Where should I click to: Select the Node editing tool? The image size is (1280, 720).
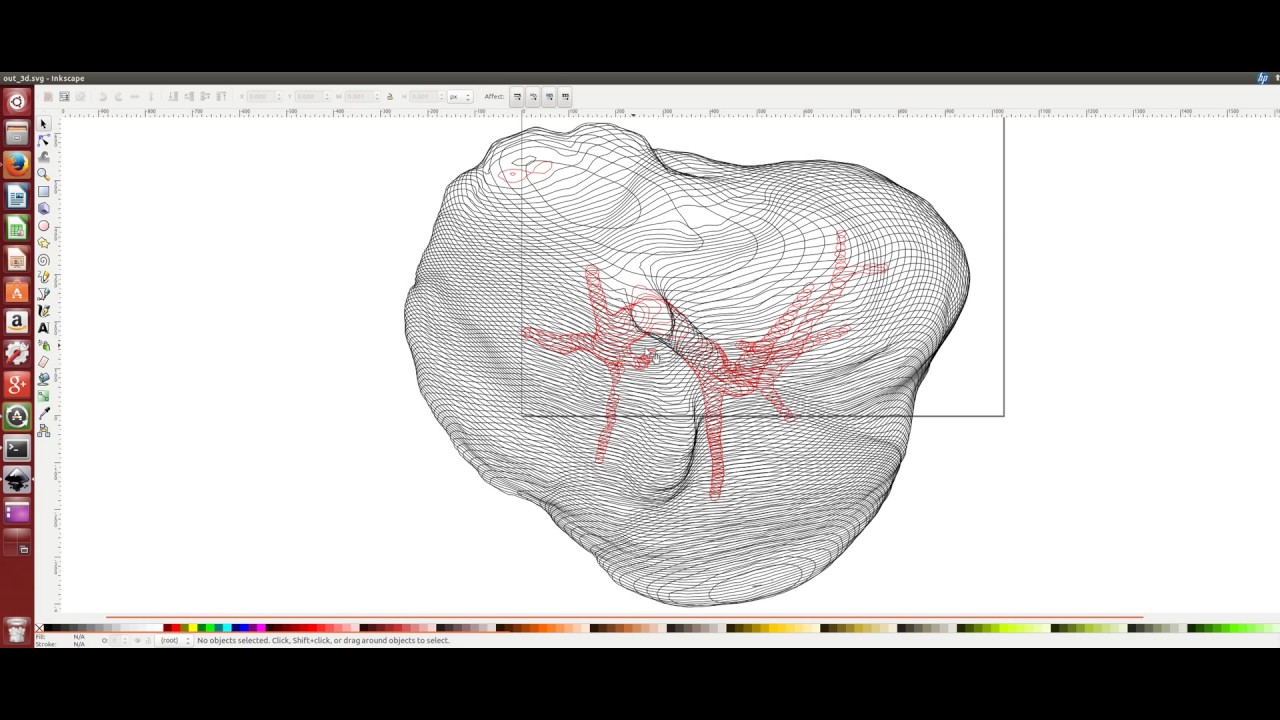click(43, 141)
